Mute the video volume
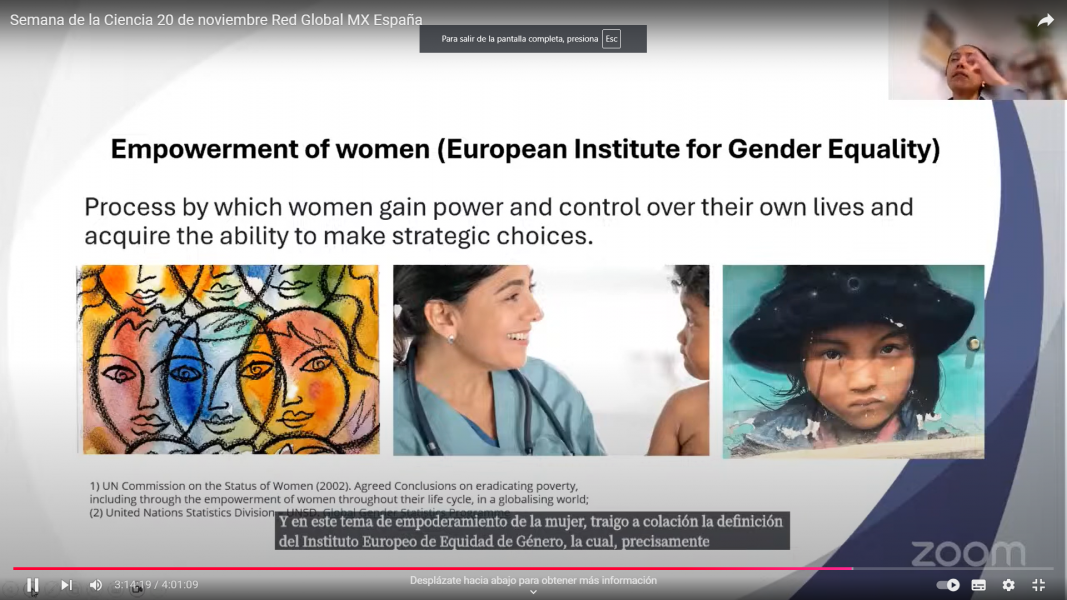1067x600 pixels. [x=96, y=585]
